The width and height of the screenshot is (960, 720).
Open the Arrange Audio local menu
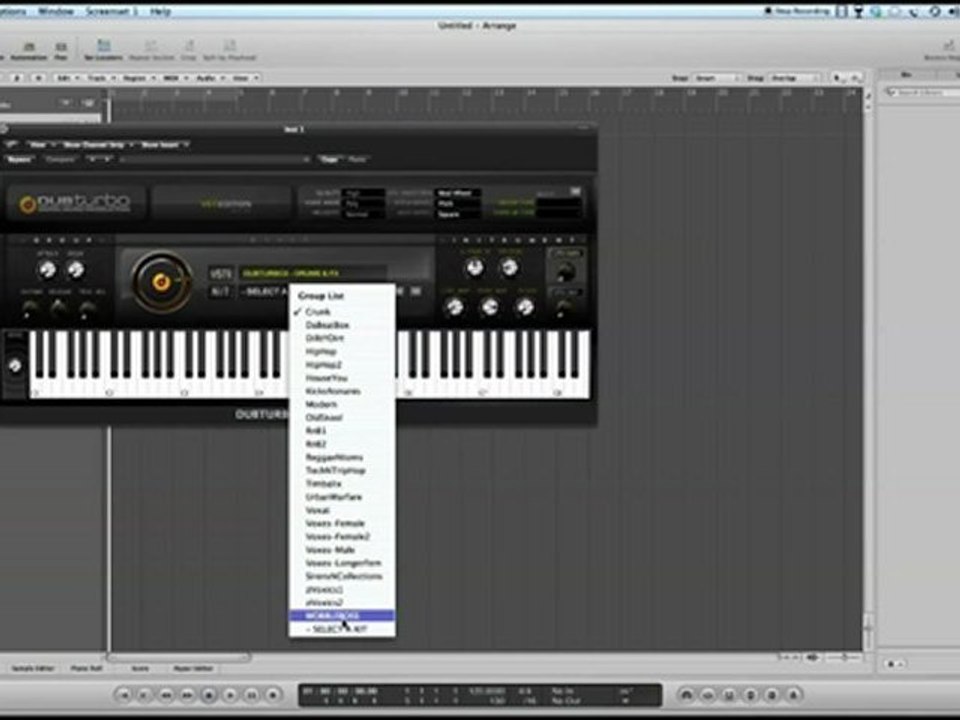pos(209,78)
